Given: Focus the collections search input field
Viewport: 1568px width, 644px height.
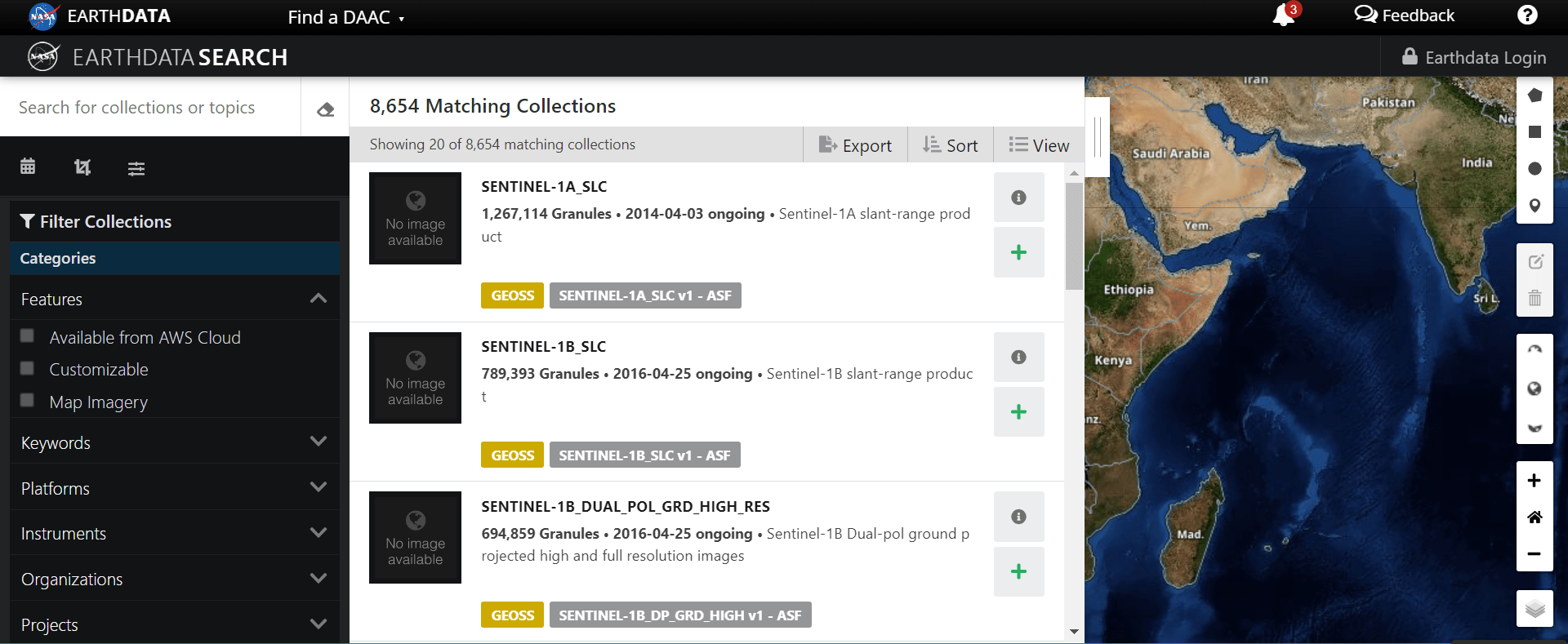Looking at the screenshot, I should point(151,108).
